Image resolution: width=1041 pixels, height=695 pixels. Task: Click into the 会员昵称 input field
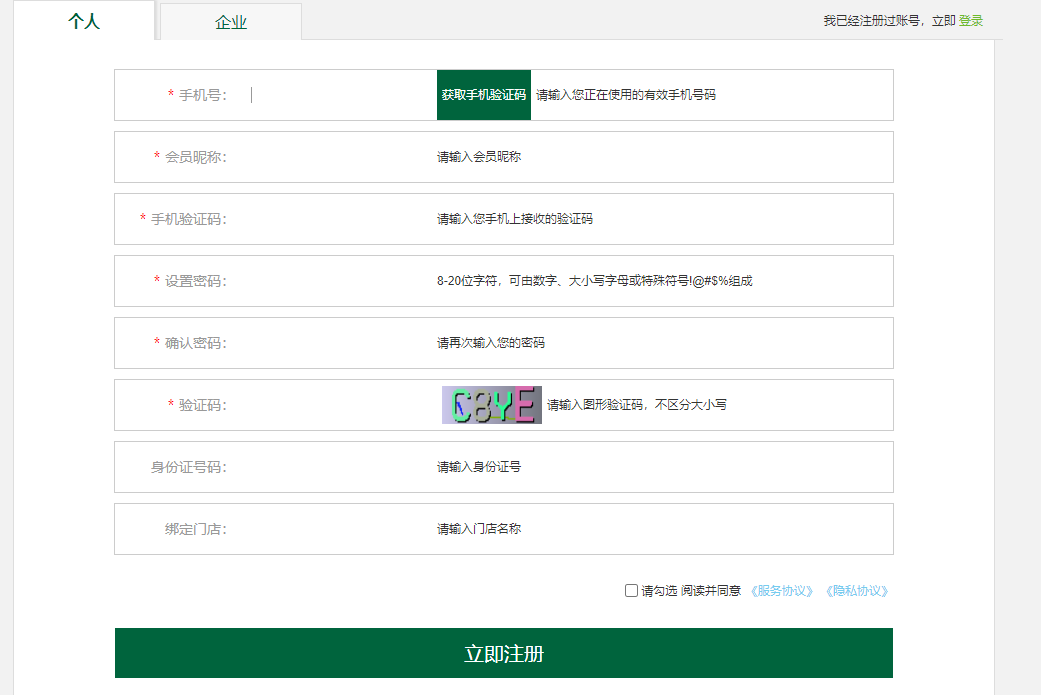tap(330, 157)
